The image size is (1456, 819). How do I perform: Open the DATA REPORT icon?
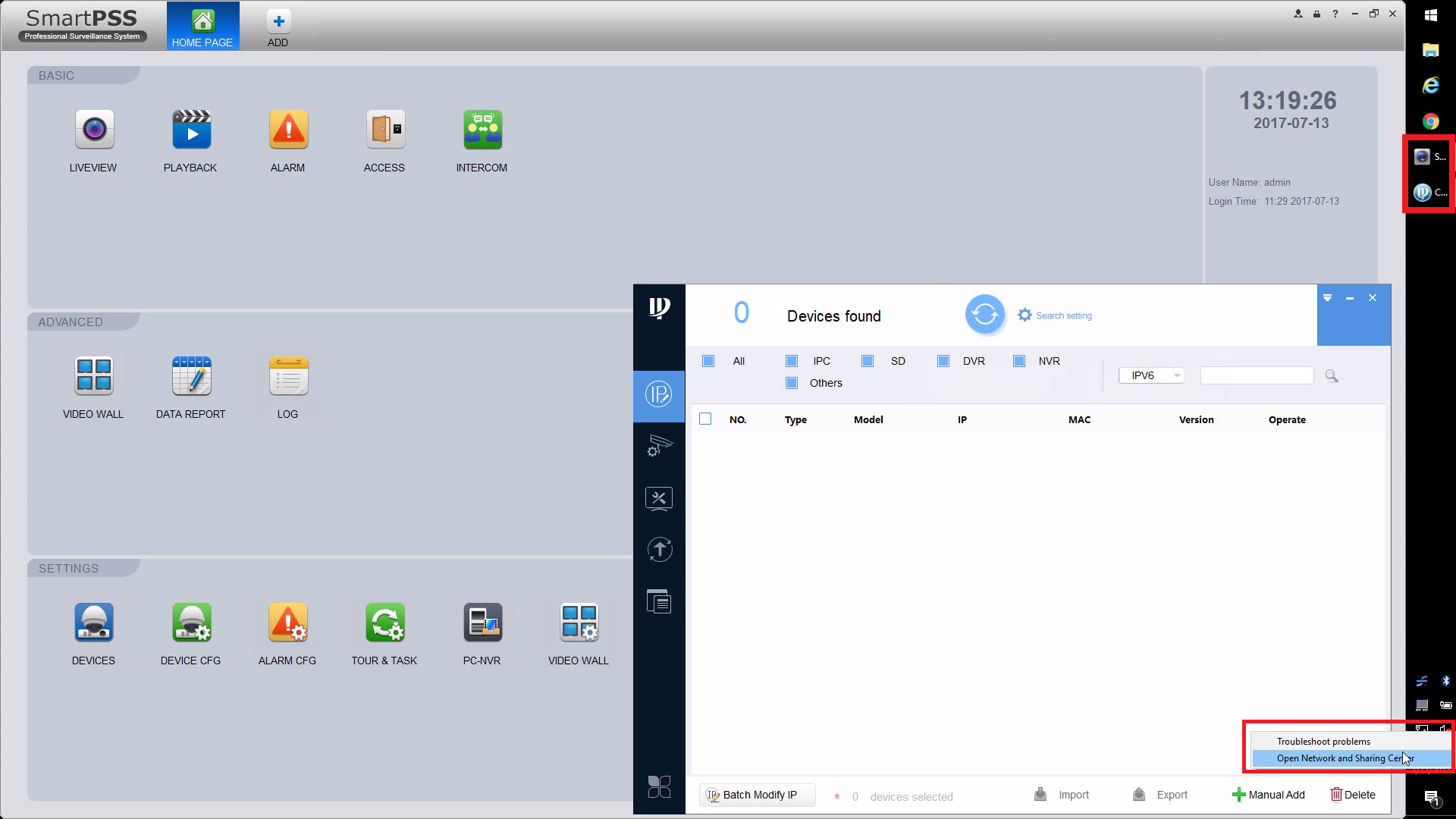pos(191,376)
